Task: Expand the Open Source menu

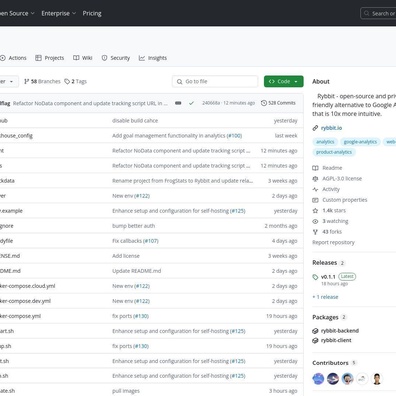Action: click(17, 13)
